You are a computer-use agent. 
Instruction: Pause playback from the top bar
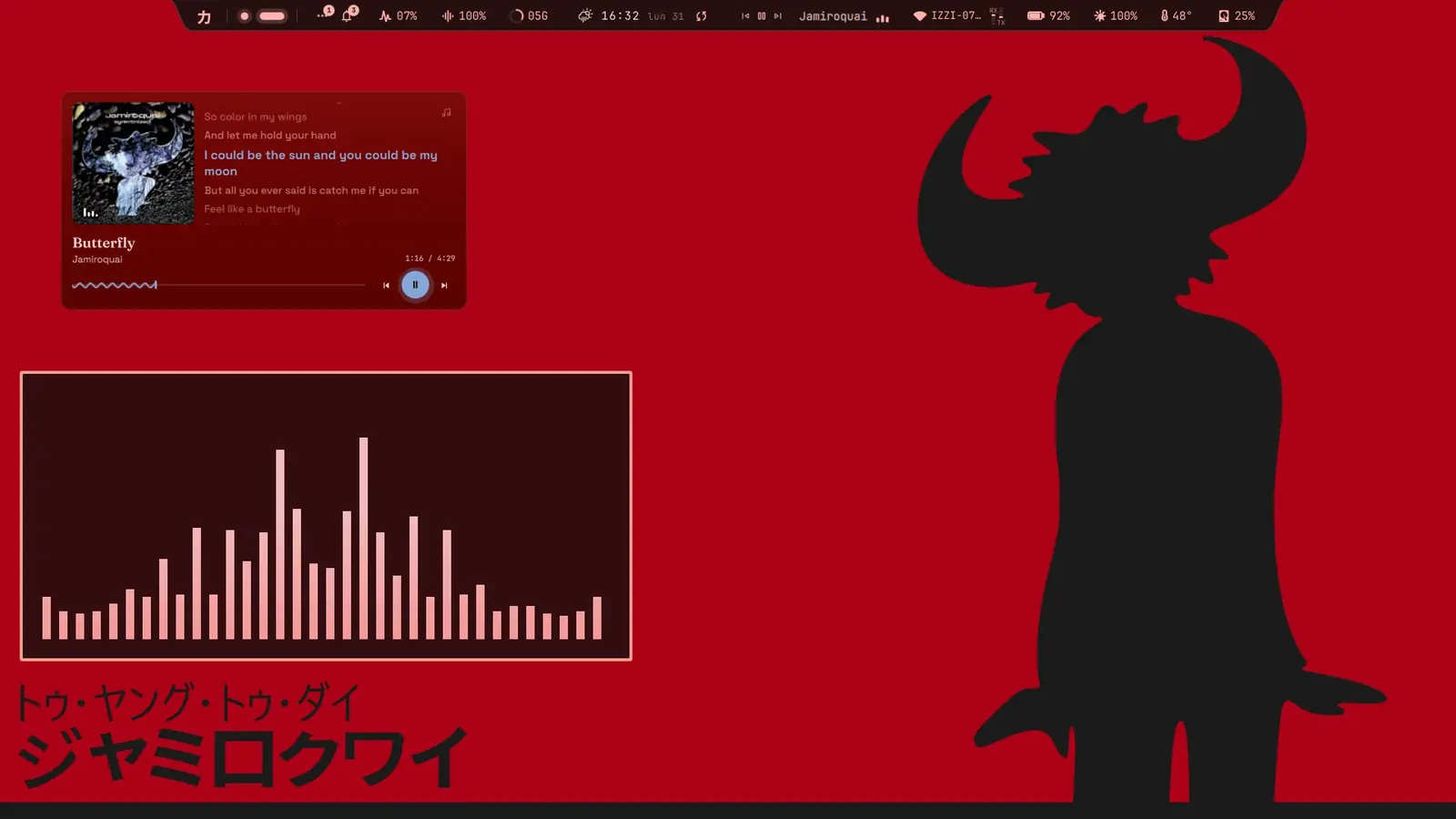pos(762,16)
